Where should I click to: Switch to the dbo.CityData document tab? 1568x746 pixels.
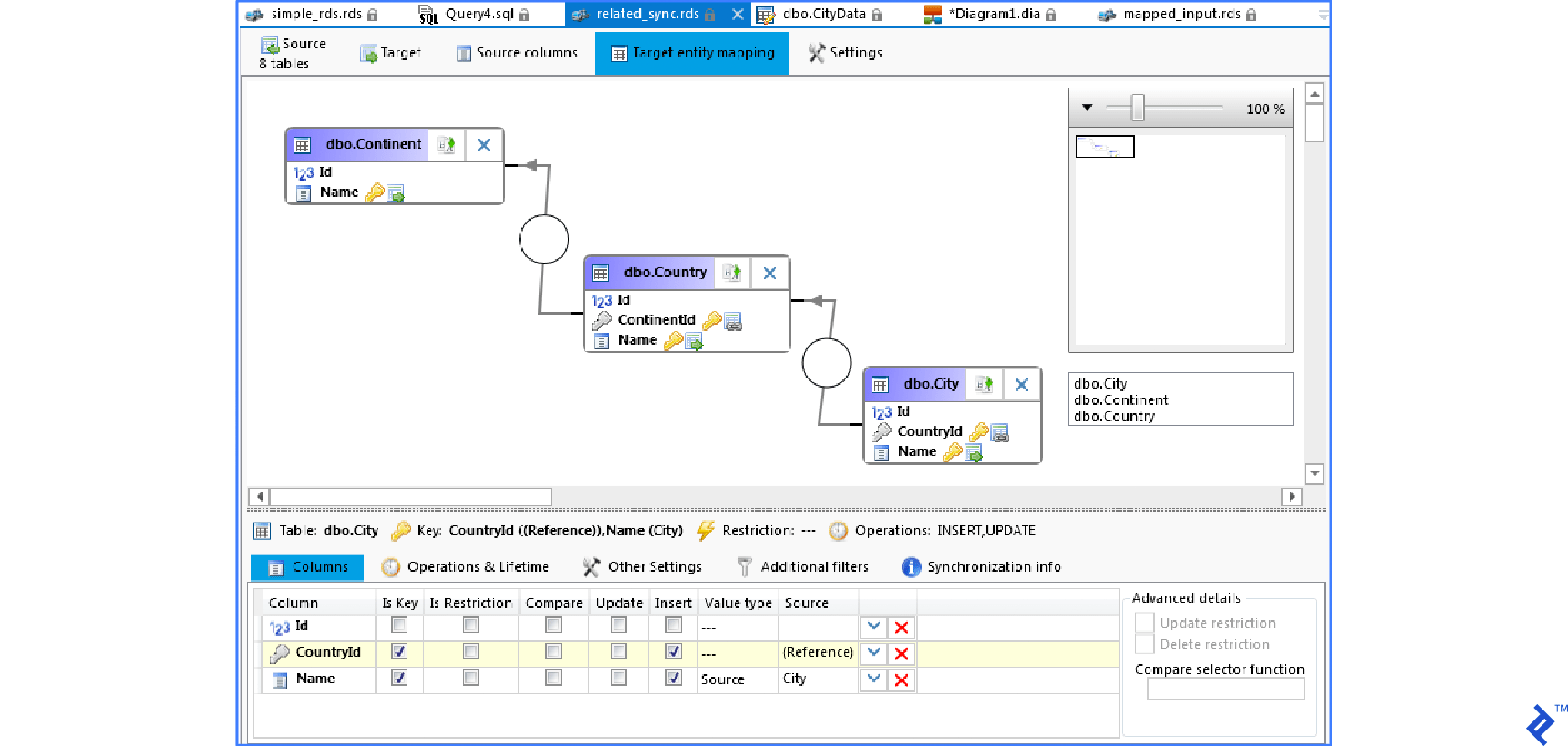[x=820, y=14]
